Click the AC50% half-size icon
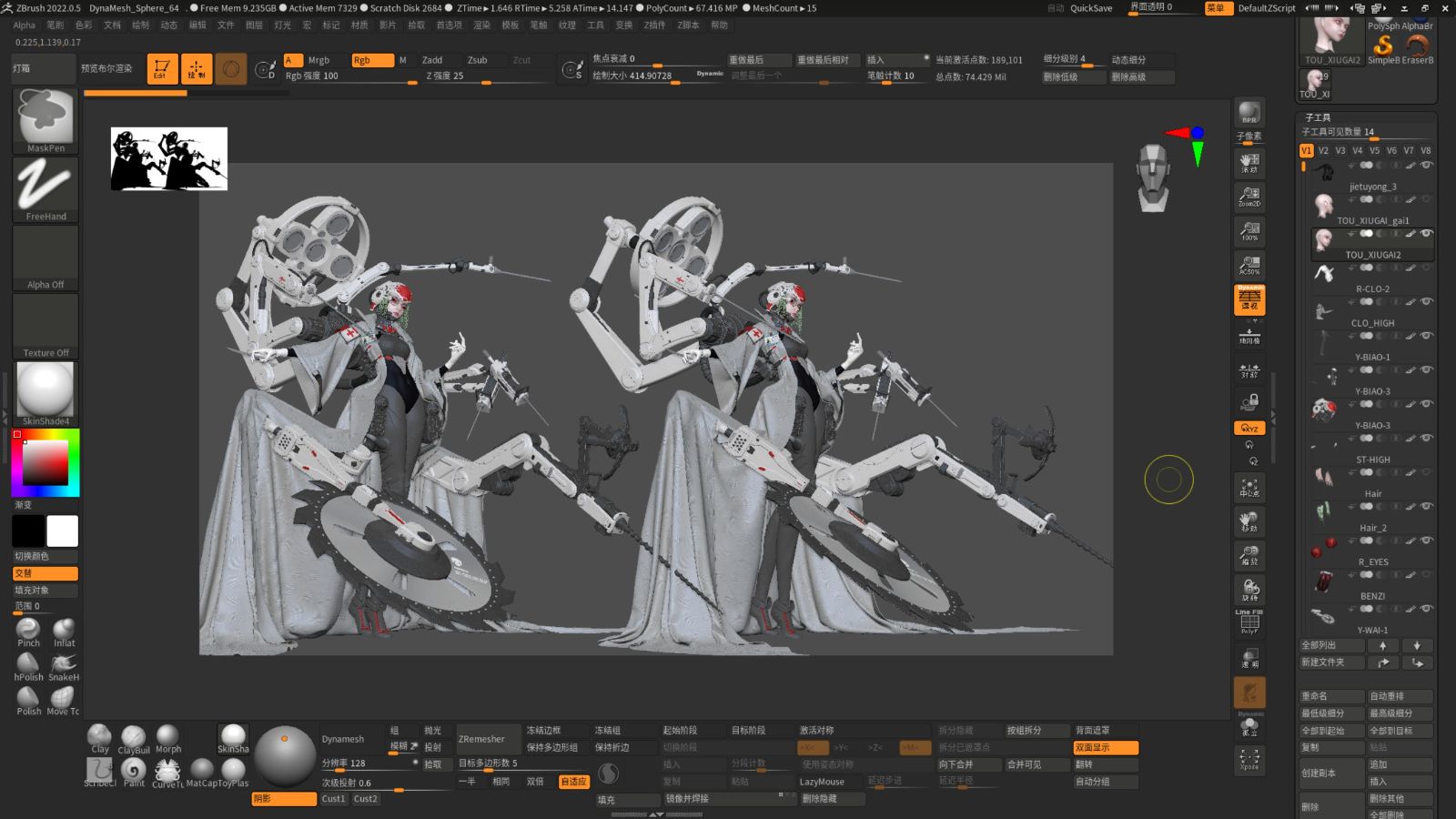Screen dimensions: 1456x819 (1249, 265)
